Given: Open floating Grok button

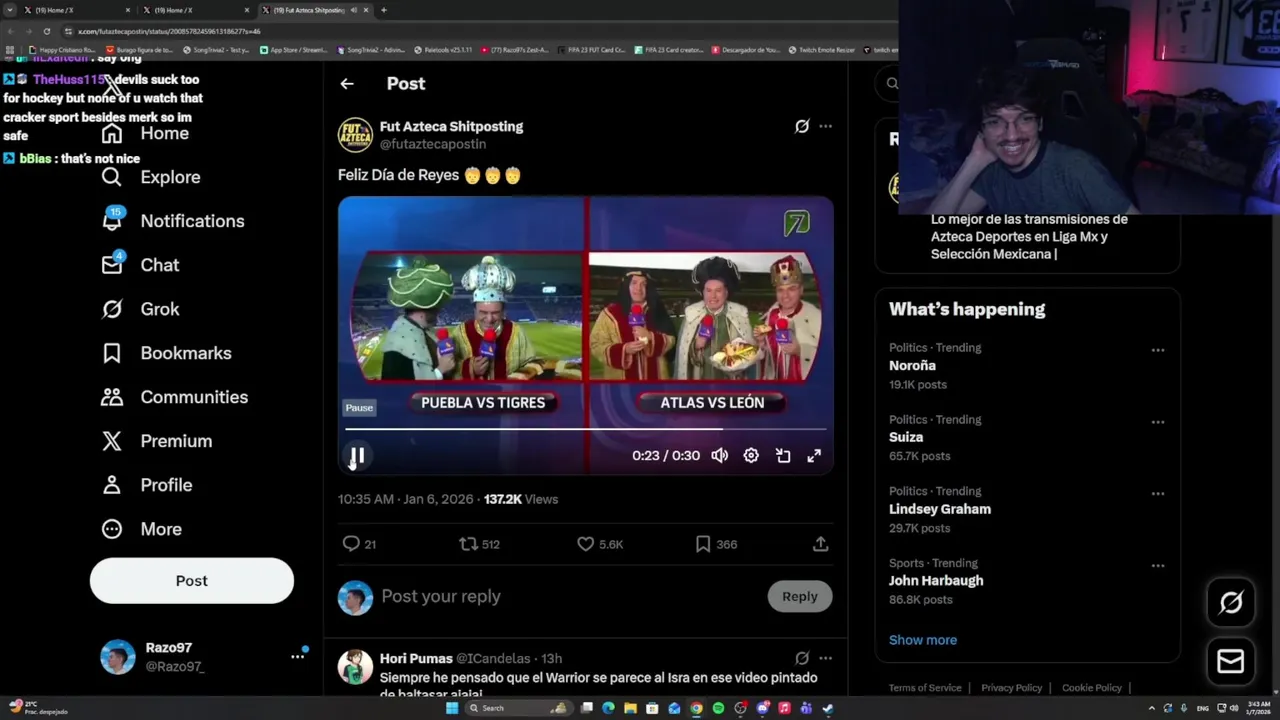Looking at the screenshot, I should pyautogui.click(x=1231, y=602).
